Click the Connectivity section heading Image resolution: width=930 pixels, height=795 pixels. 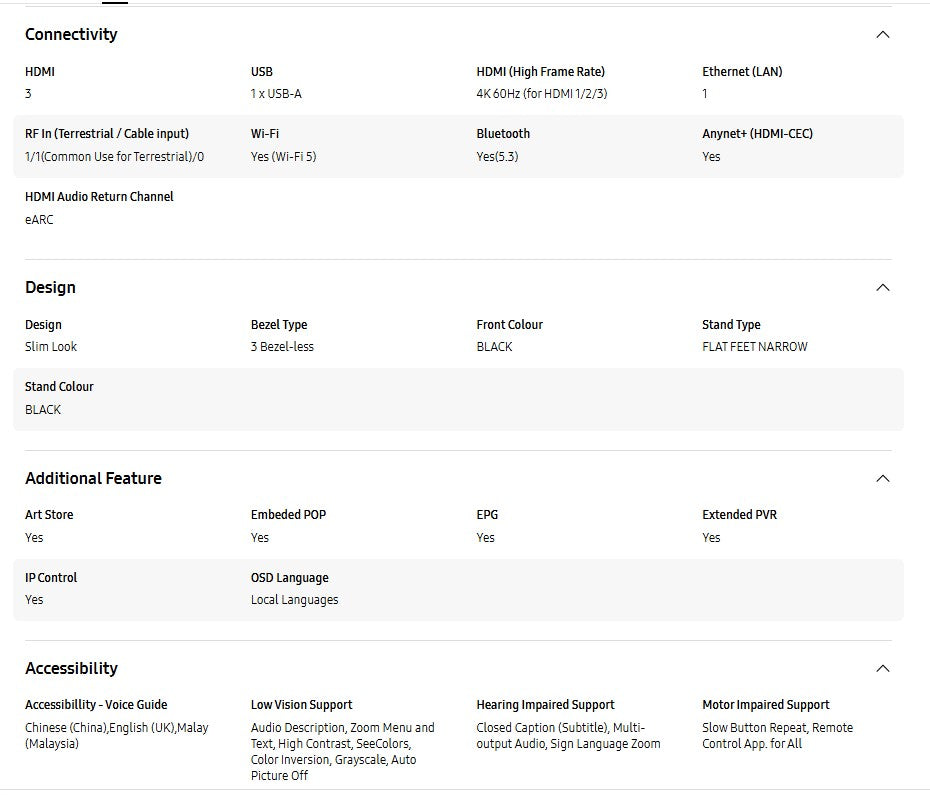click(x=71, y=35)
